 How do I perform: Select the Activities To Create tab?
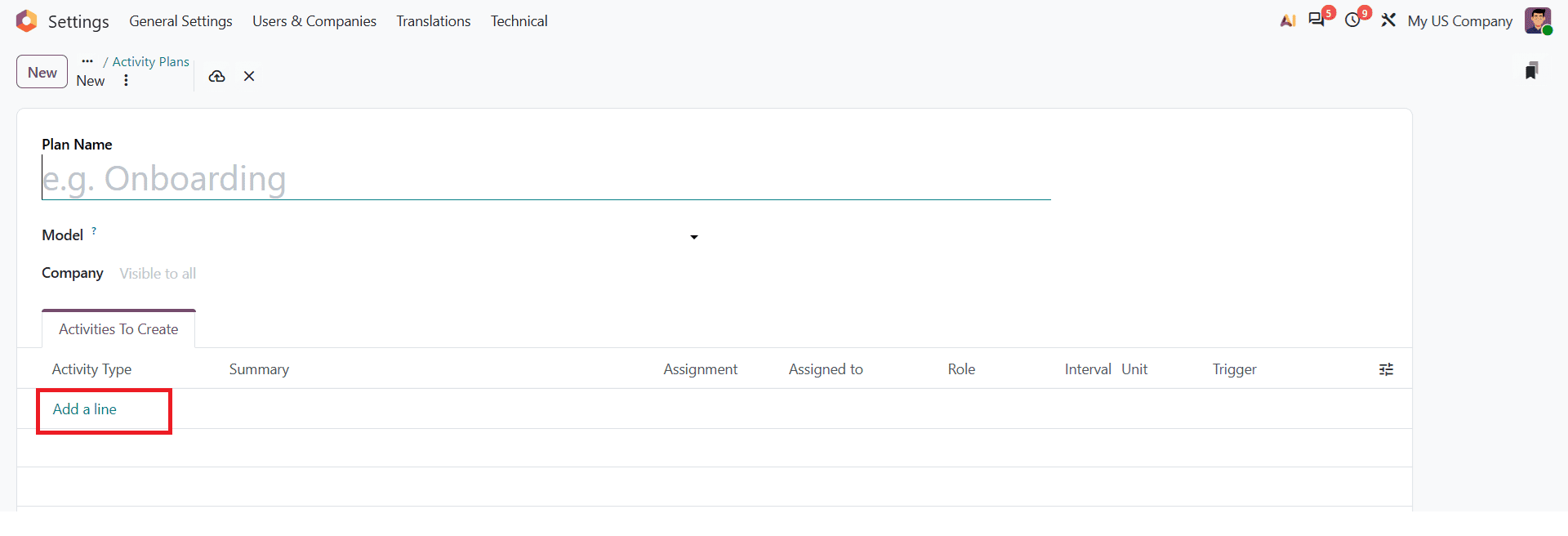[118, 329]
